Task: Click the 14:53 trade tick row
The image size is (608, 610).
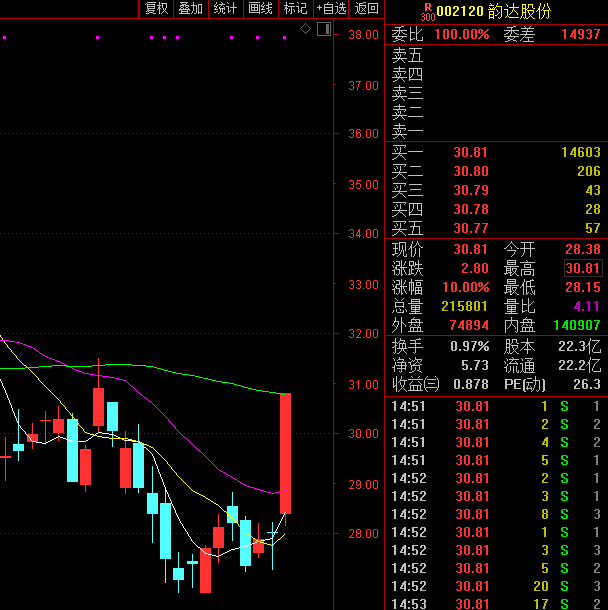Action: (495, 604)
